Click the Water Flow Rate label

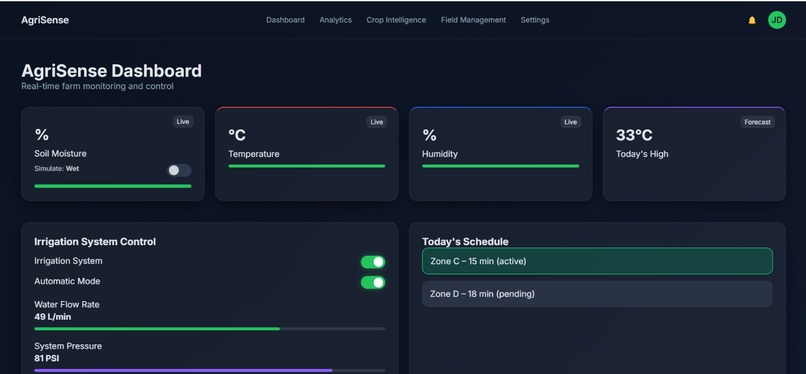(x=67, y=305)
